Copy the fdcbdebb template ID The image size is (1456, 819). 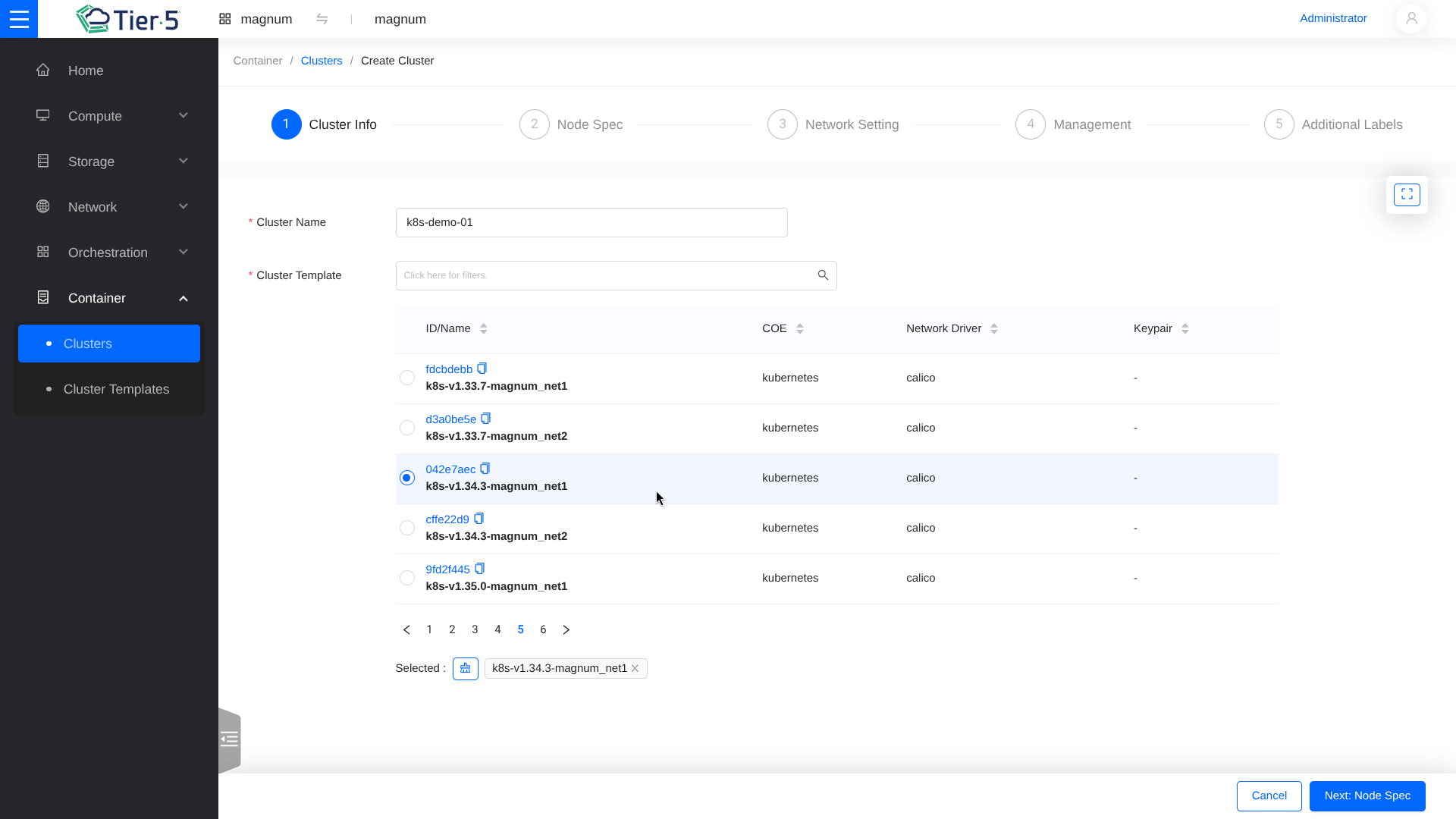[x=482, y=369]
